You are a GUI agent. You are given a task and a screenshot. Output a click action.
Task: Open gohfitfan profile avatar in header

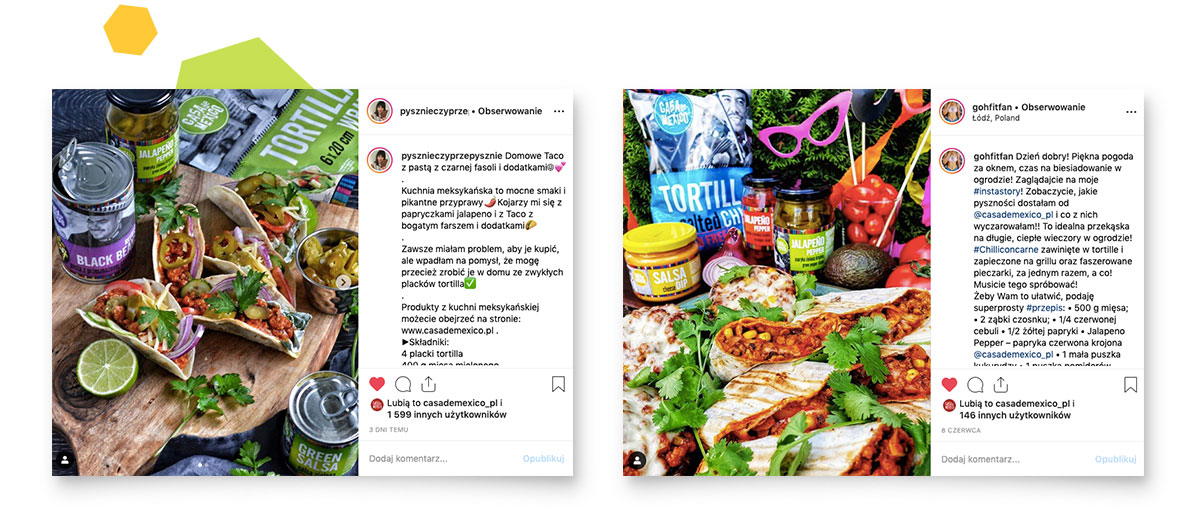point(952,112)
